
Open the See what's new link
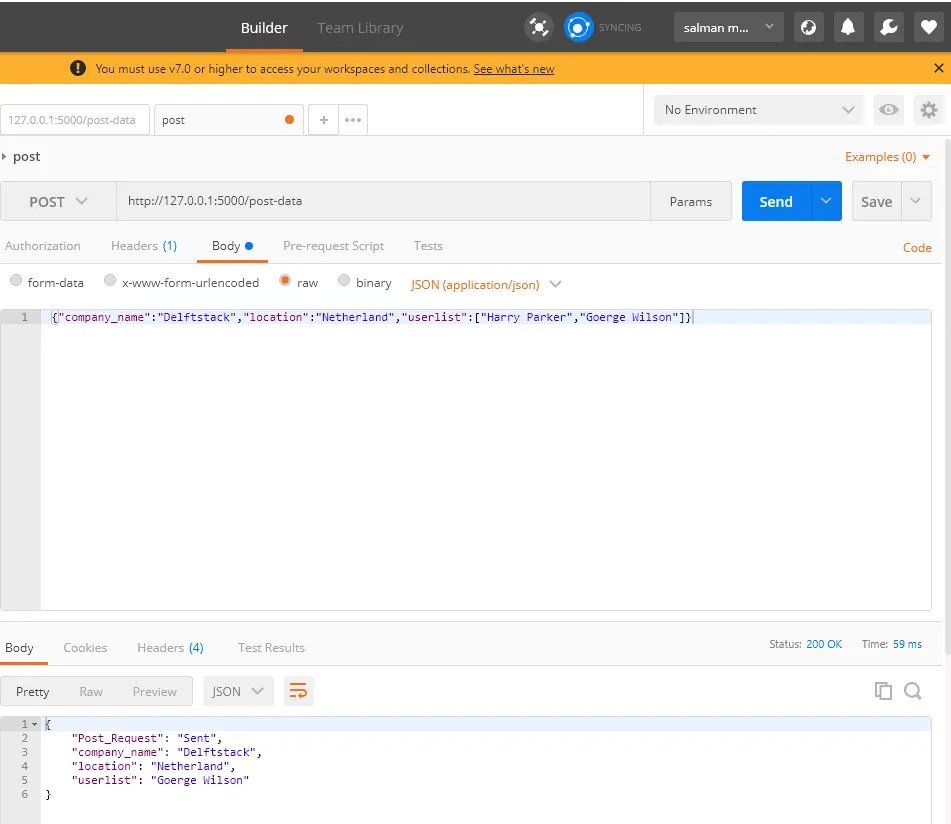tap(513, 68)
